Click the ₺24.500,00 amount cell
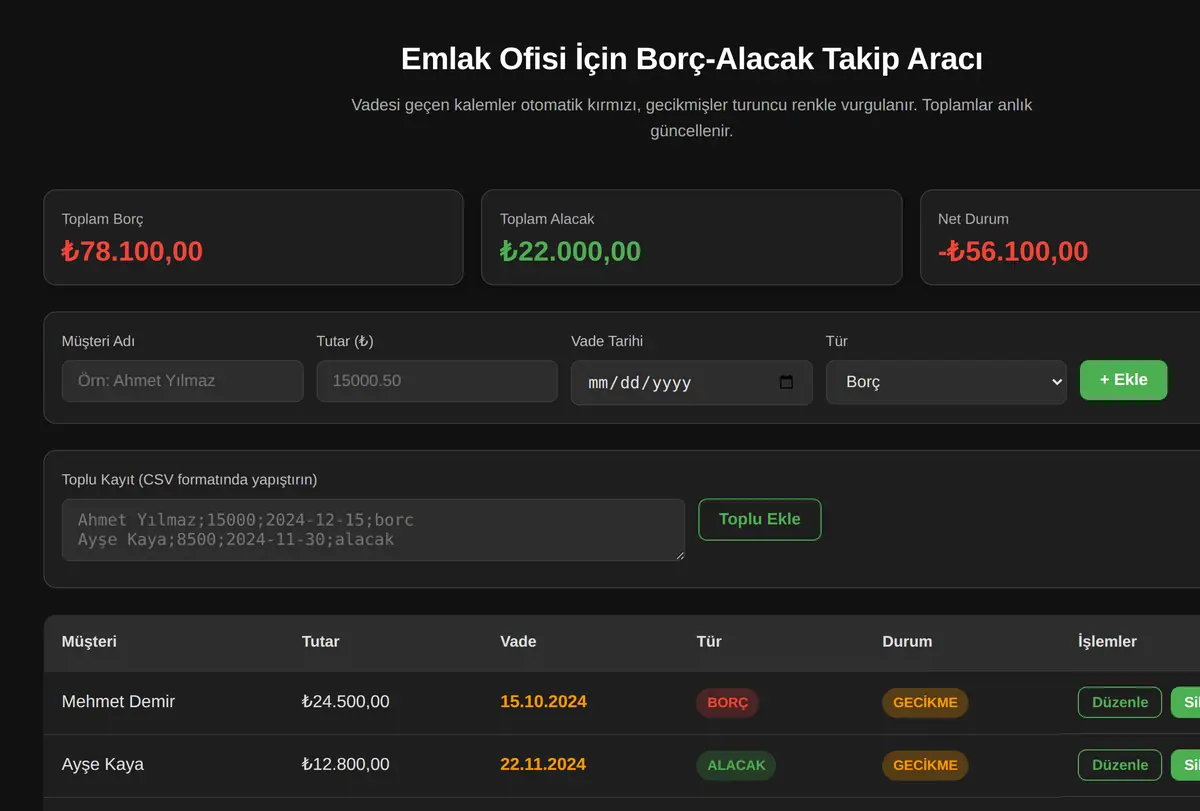 coord(346,702)
